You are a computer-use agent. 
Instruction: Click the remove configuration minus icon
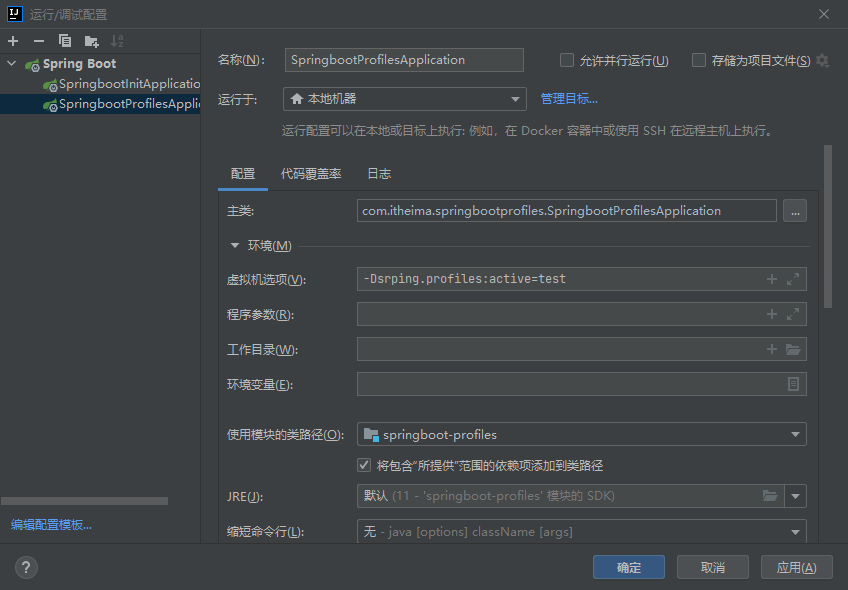(39, 41)
